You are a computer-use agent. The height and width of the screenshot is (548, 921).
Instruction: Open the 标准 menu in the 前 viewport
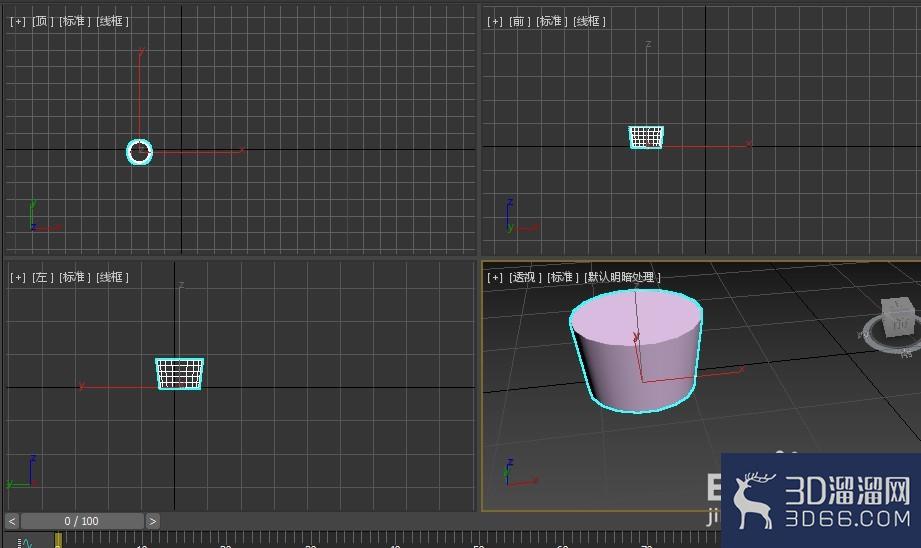coord(552,21)
